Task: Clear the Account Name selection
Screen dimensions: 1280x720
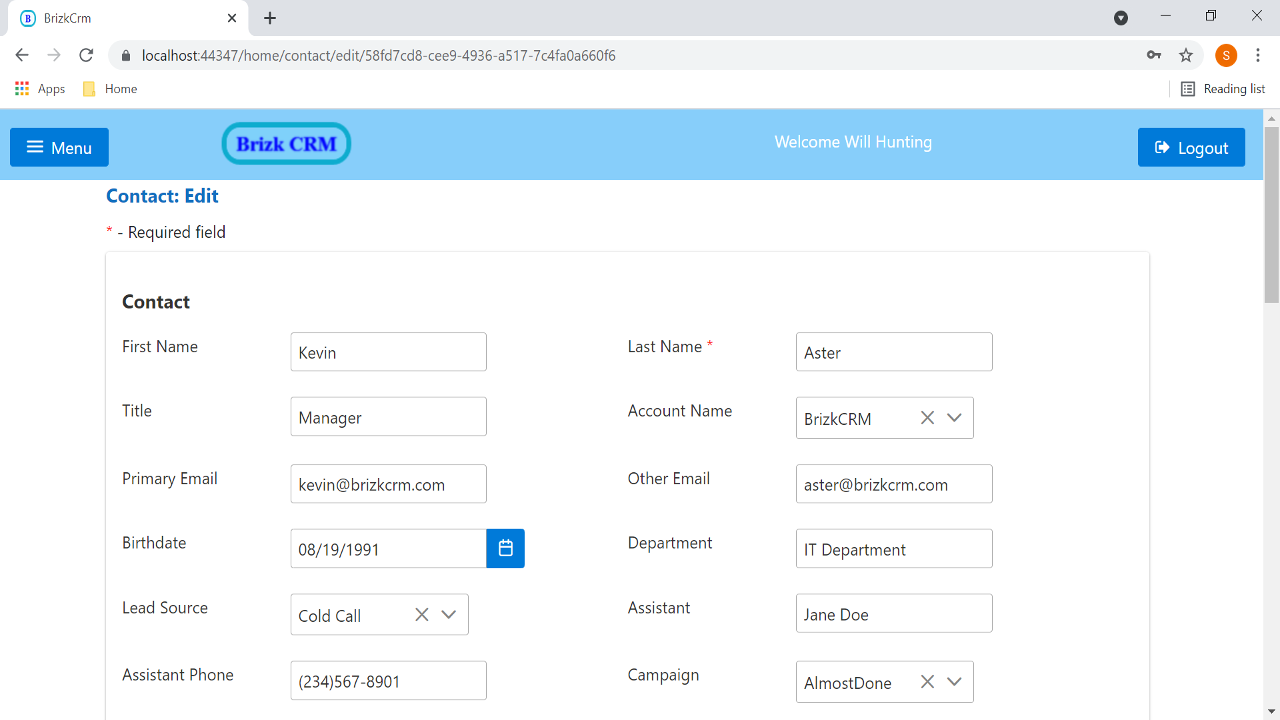Action: pyautogui.click(x=927, y=418)
